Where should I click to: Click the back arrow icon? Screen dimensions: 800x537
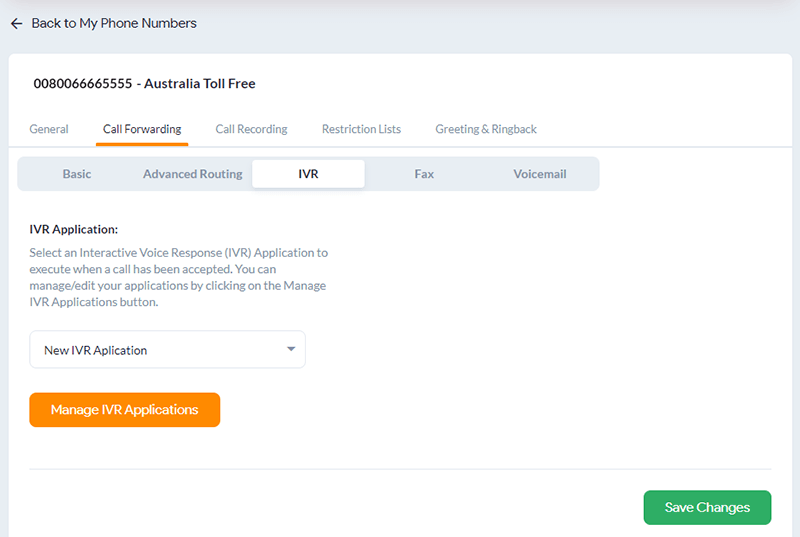tap(17, 23)
